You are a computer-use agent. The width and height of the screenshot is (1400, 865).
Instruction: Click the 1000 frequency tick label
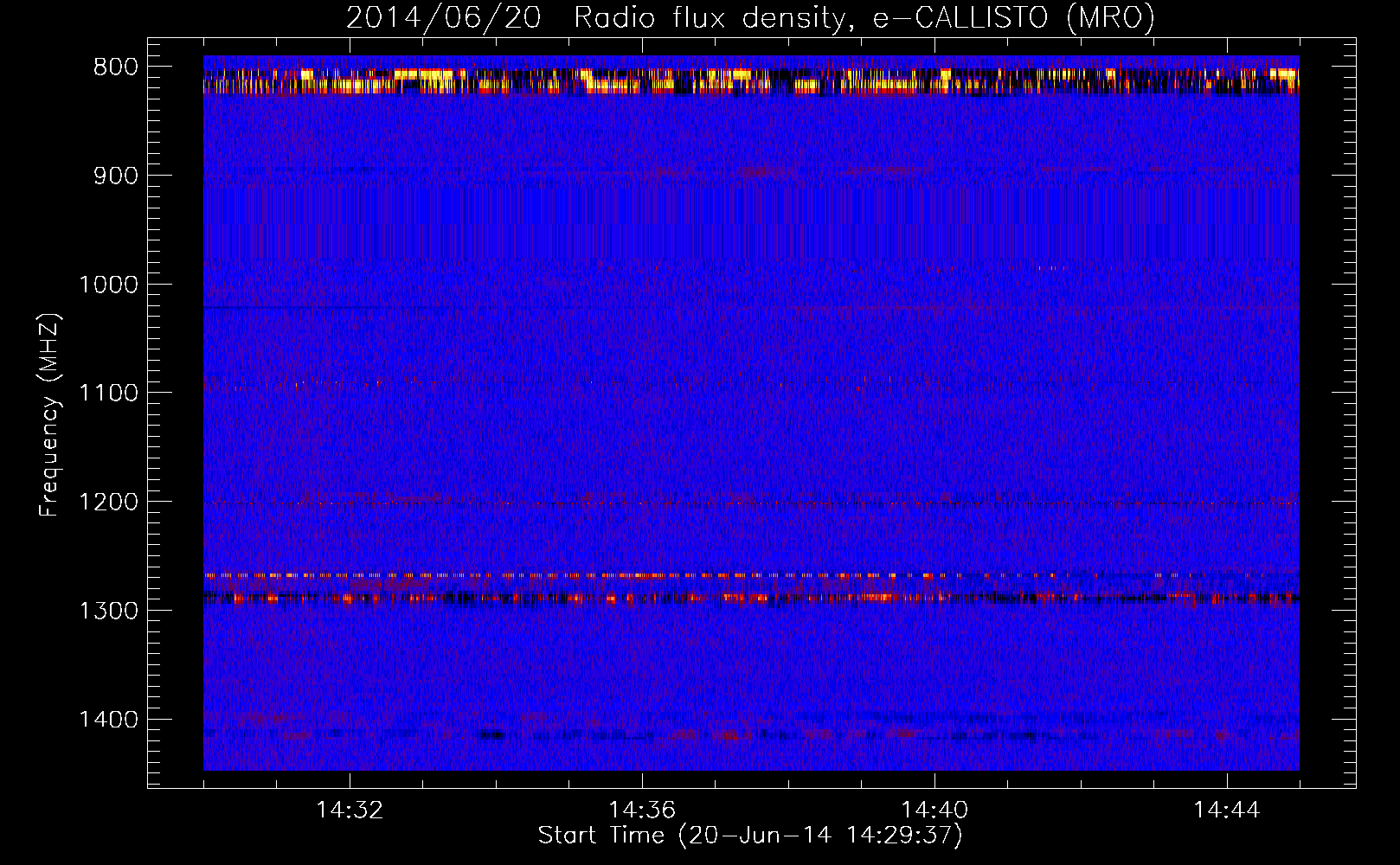[108, 285]
